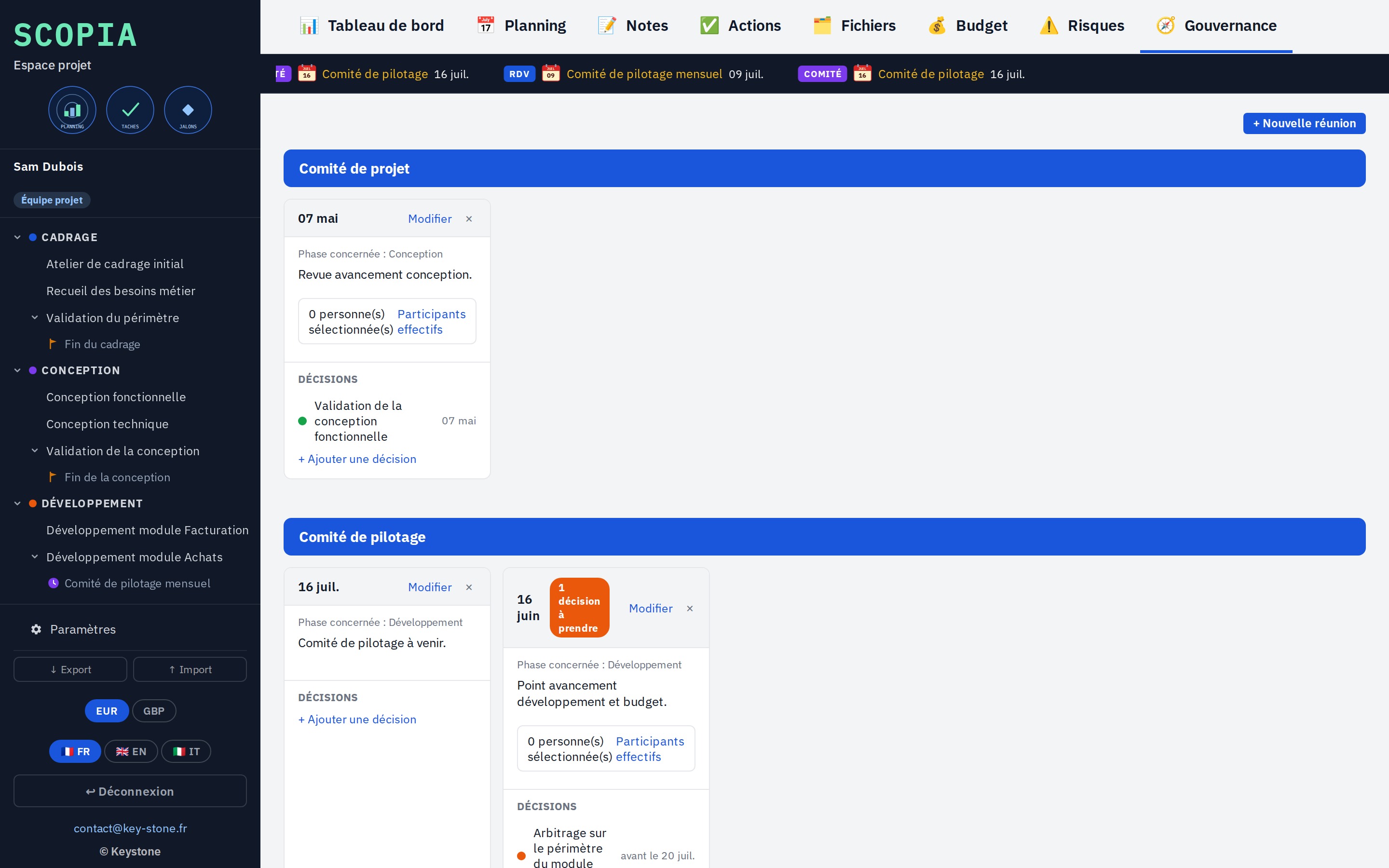Click the Gouvernance compass icon
The width and height of the screenshot is (1389, 868).
point(1166,26)
